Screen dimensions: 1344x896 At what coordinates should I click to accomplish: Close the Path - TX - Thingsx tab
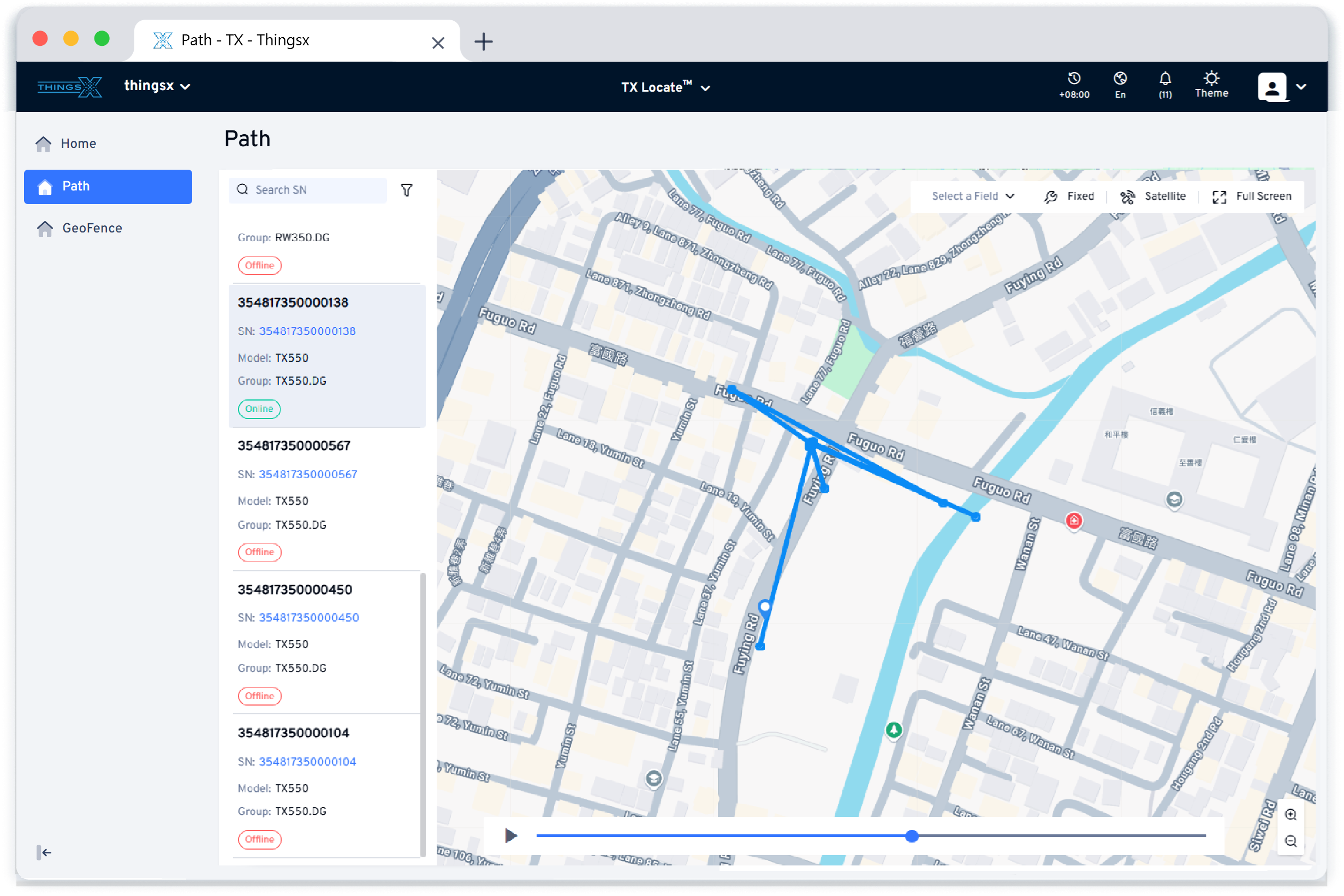(438, 43)
